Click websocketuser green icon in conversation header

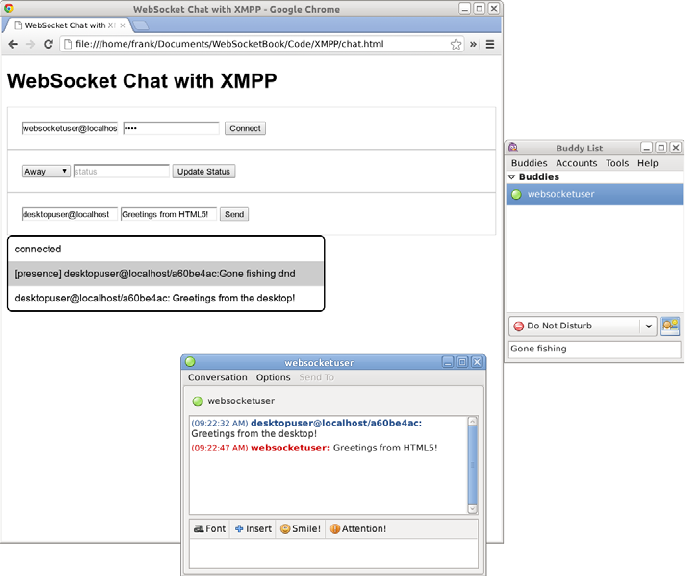coord(198,401)
